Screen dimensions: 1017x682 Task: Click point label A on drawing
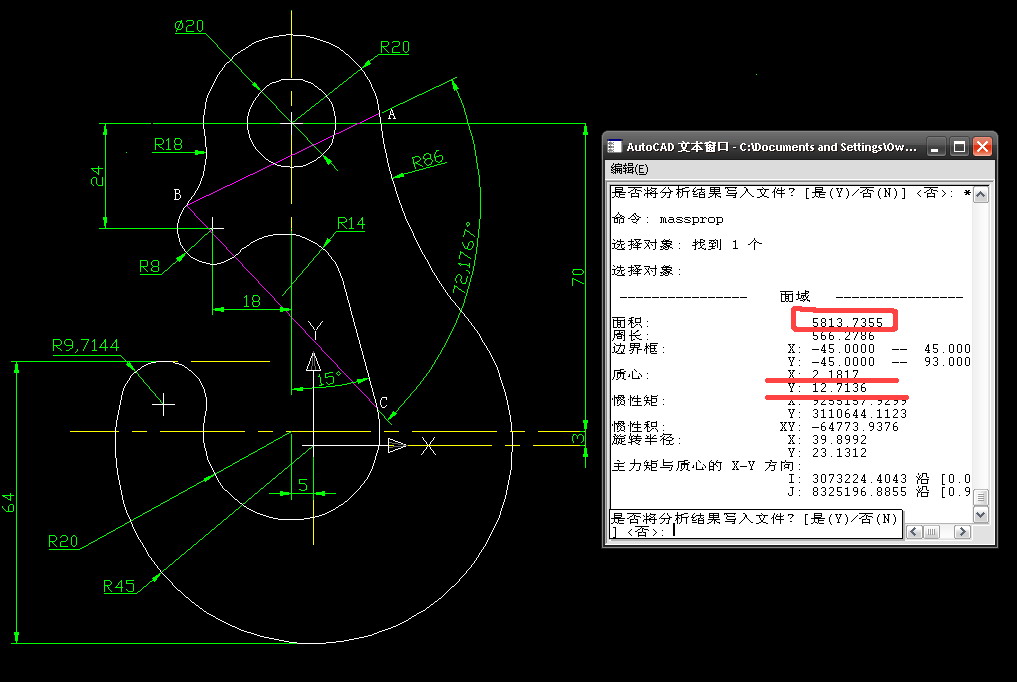[392, 115]
